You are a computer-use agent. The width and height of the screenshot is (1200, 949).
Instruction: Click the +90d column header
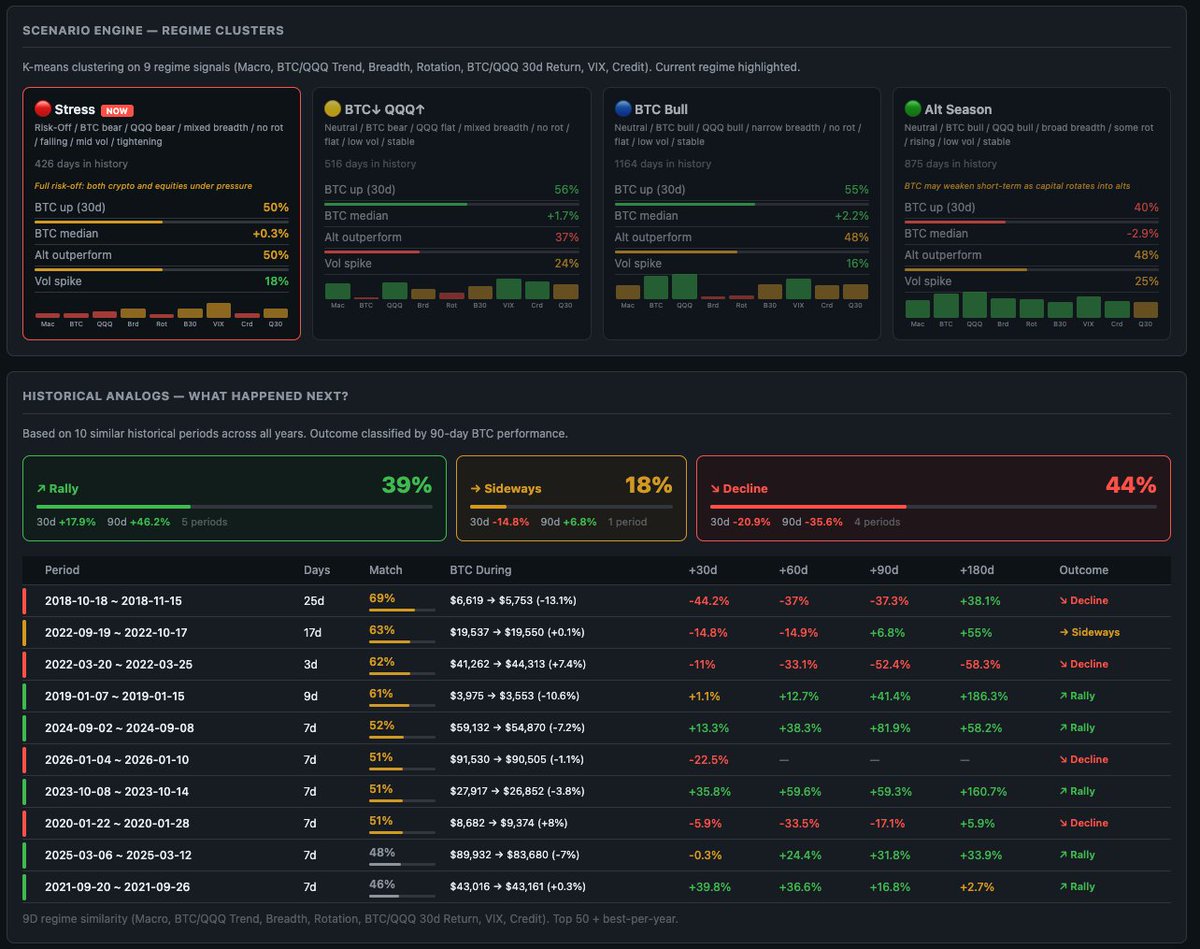pos(886,570)
